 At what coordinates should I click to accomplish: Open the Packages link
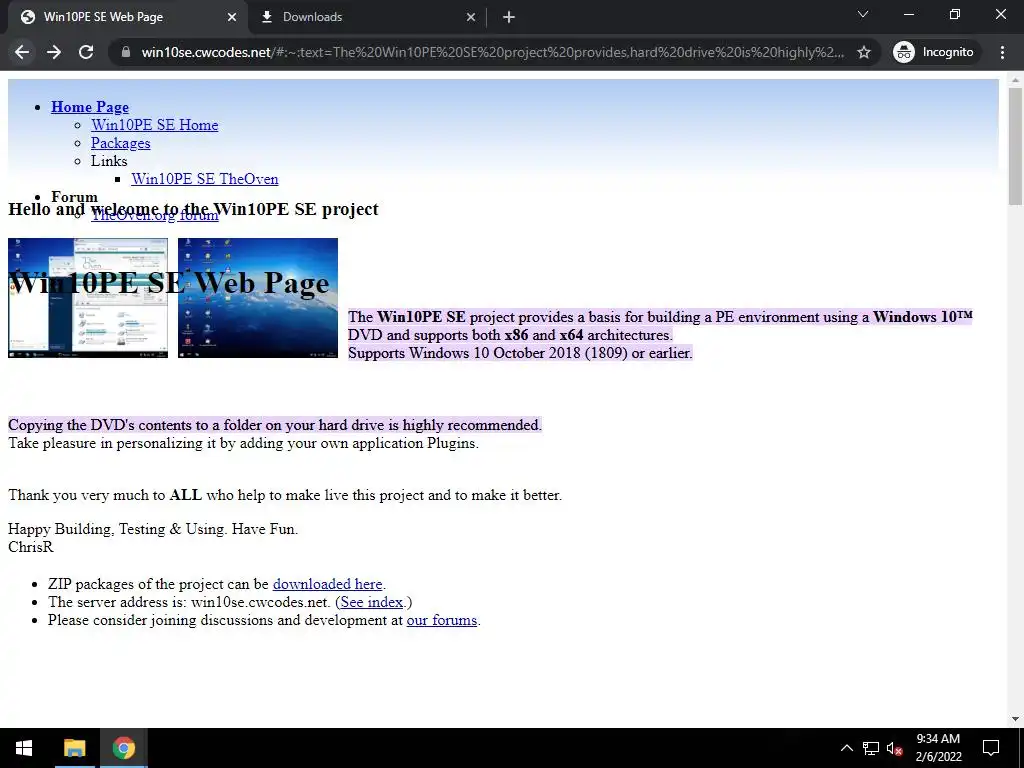(x=121, y=143)
